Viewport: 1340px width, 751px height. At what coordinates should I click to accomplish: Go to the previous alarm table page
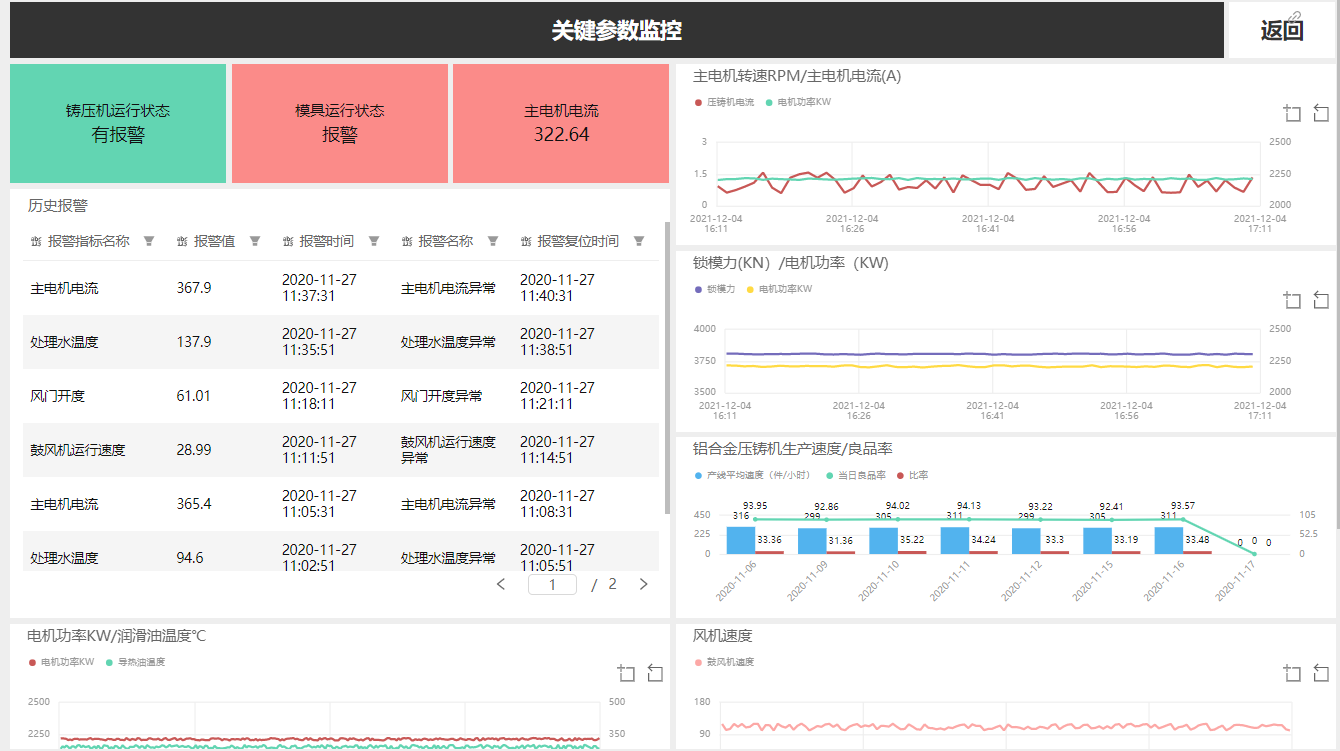pyautogui.click(x=501, y=584)
